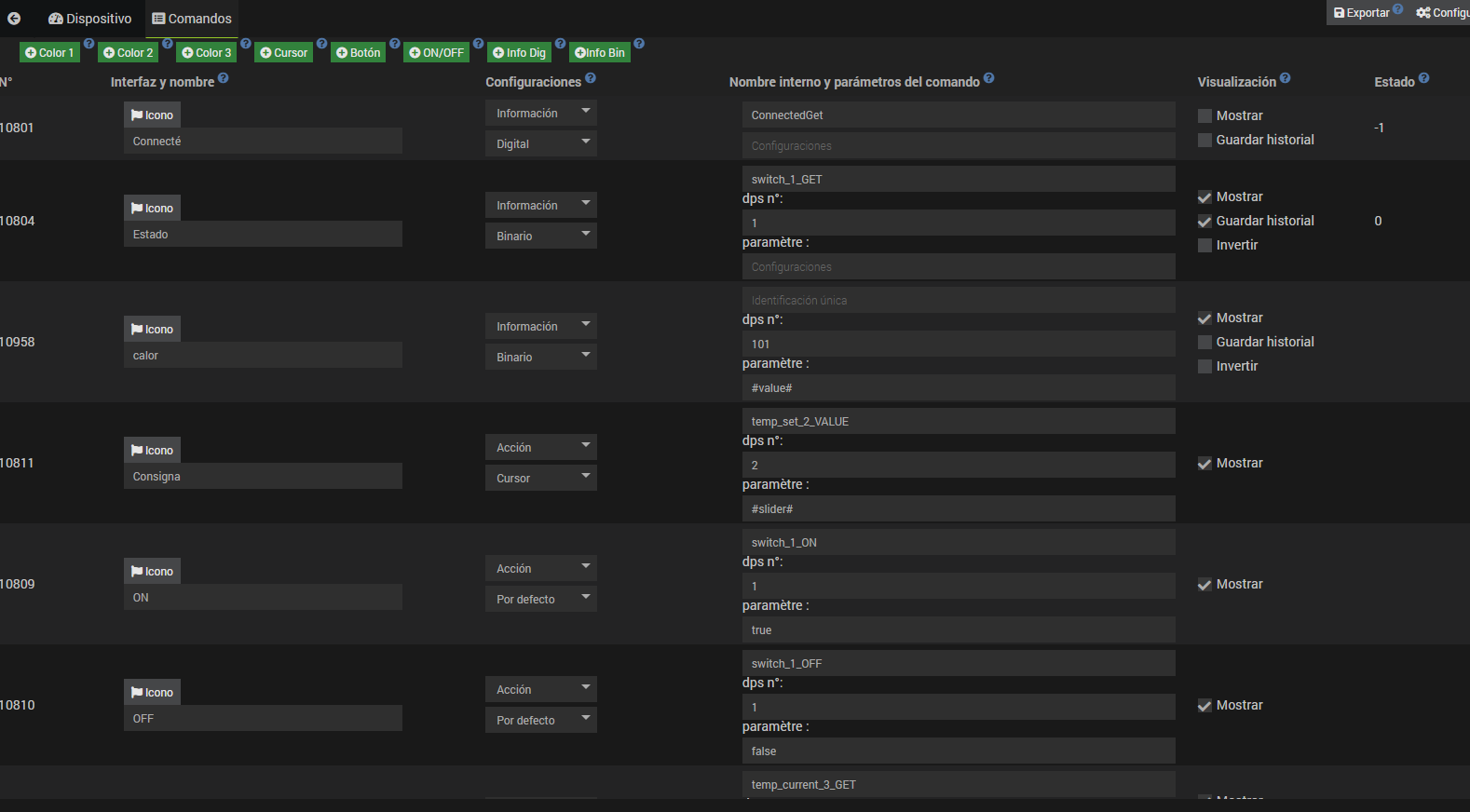
Task: Toggle Invertir checkbox for calor command
Action: coord(1205,367)
